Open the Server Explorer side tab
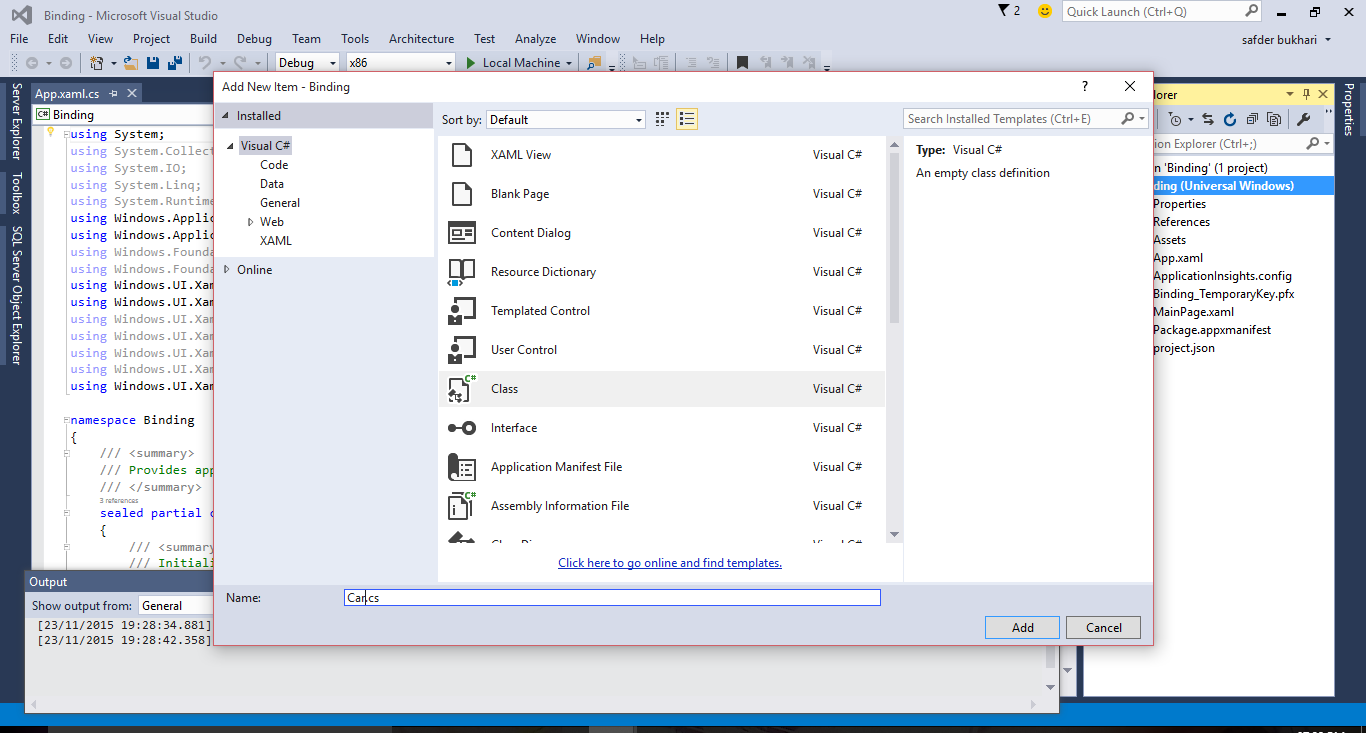Image resolution: width=1366 pixels, height=733 pixels. tap(16, 122)
